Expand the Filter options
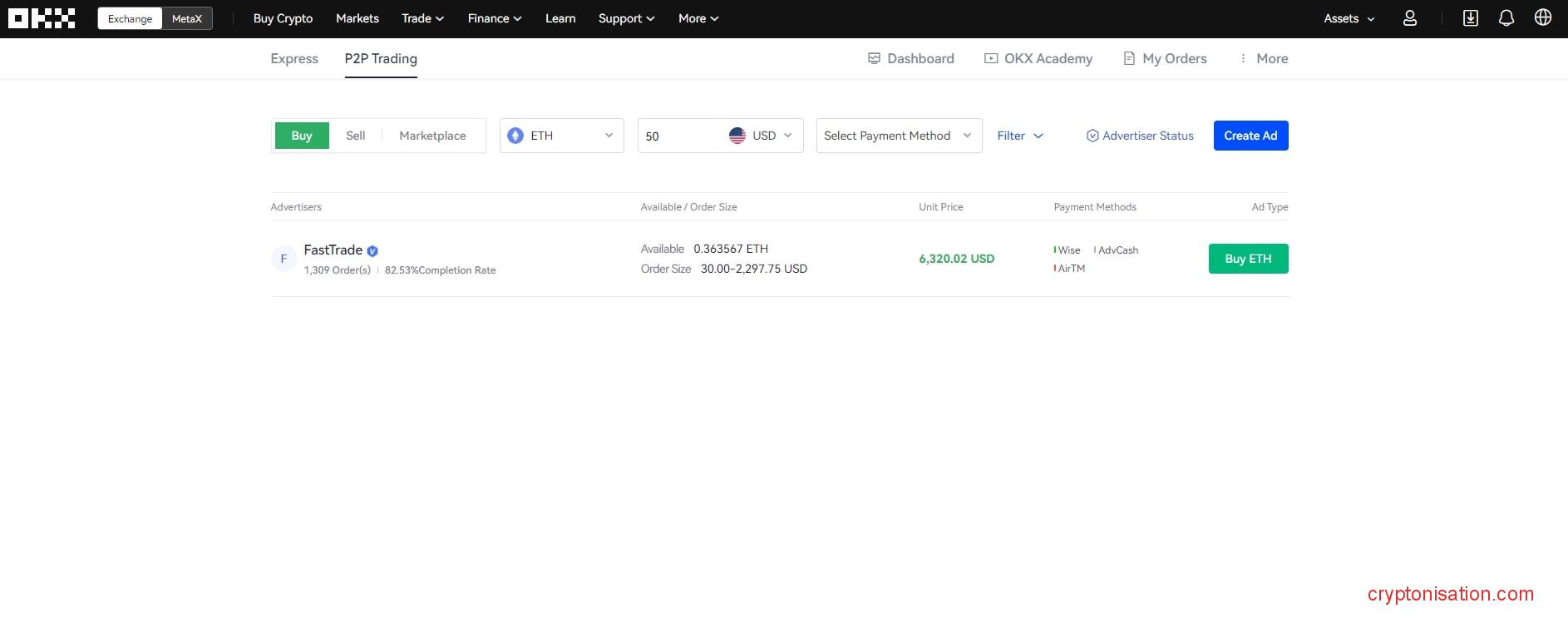This screenshot has height=618, width=1568. click(x=1020, y=136)
